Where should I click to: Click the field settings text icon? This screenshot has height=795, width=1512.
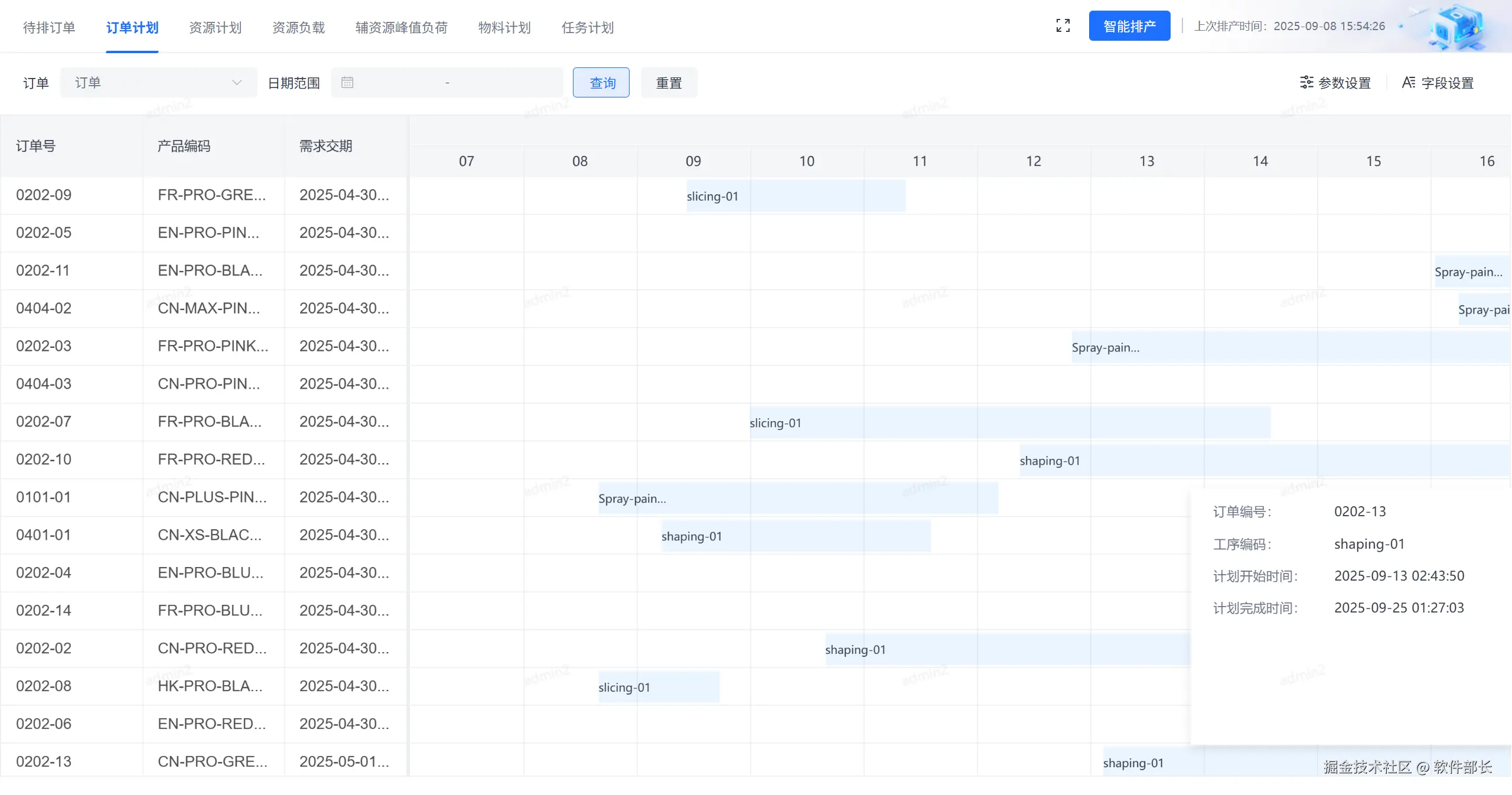click(x=1409, y=83)
